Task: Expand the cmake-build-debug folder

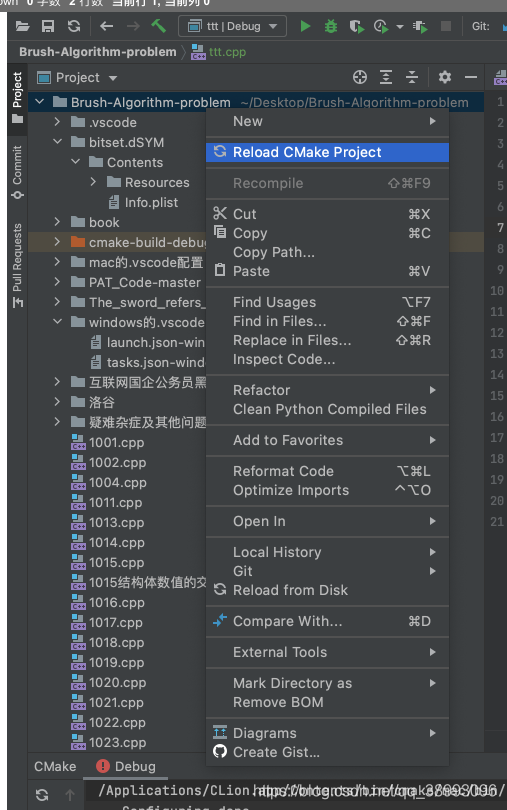Action: (x=57, y=242)
